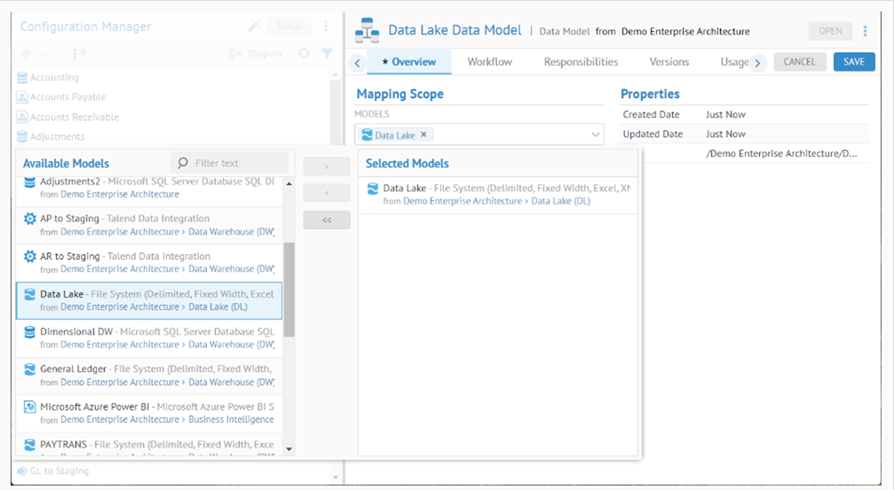894x490 pixels.
Task: Expand the Models dropdown chevron
Action: (595, 135)
